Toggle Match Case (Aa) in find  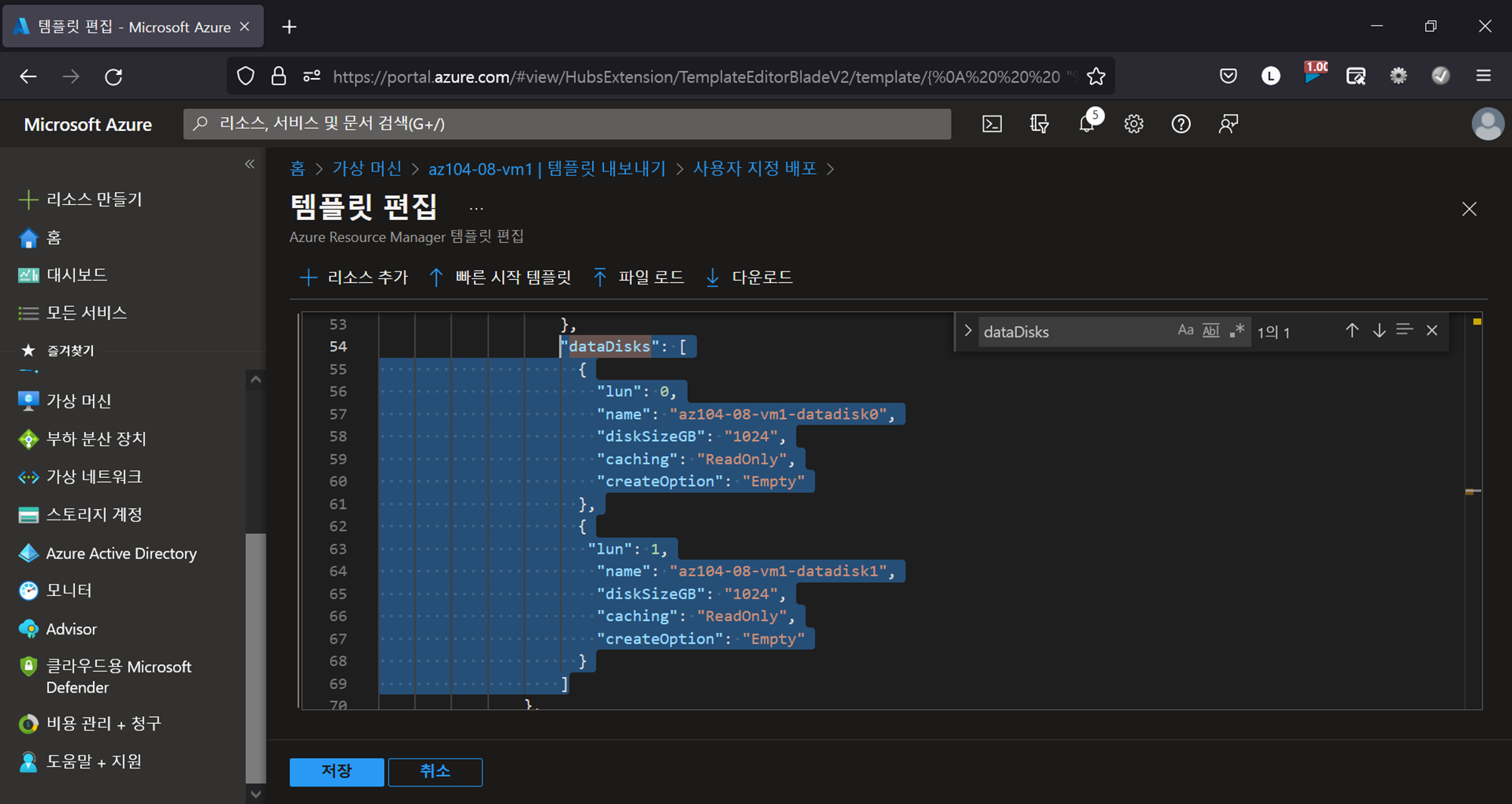tap(1185, 331)
